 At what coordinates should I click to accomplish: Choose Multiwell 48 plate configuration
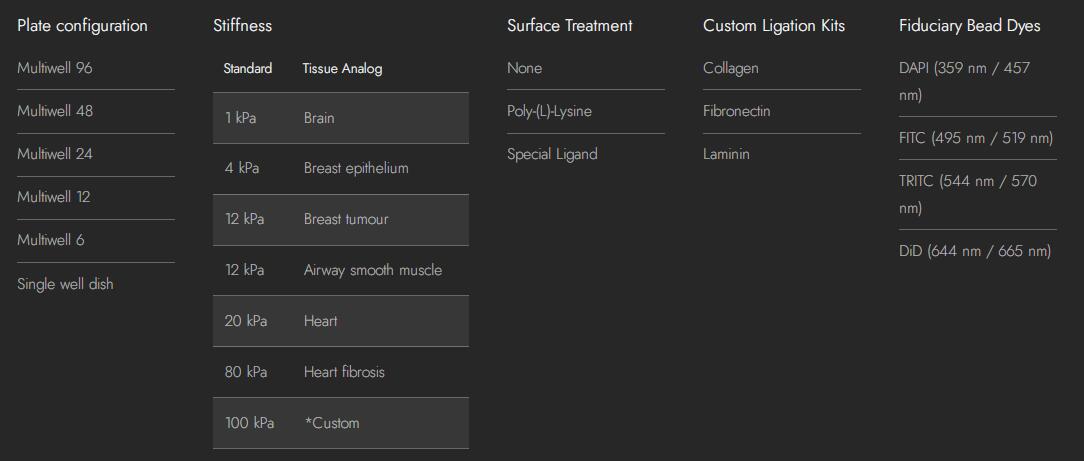click(55, 111)
